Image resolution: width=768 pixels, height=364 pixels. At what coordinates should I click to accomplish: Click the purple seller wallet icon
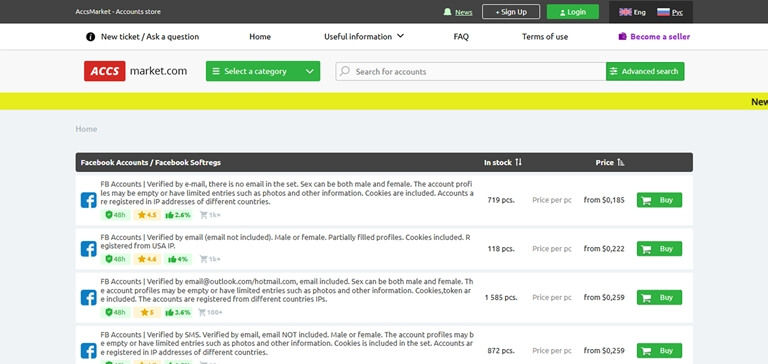tap(623, 37)
